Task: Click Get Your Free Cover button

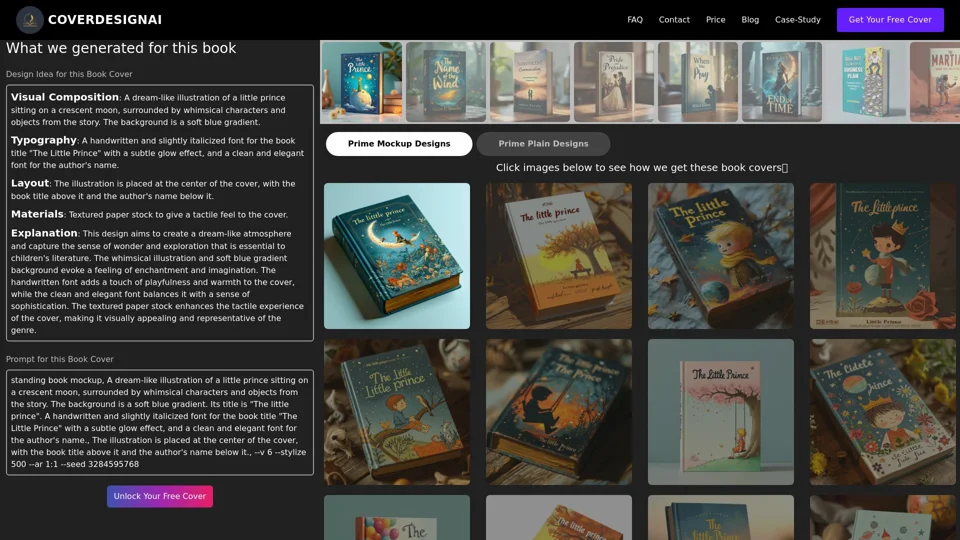Action: pyautogui.click(x=890, y=20)
